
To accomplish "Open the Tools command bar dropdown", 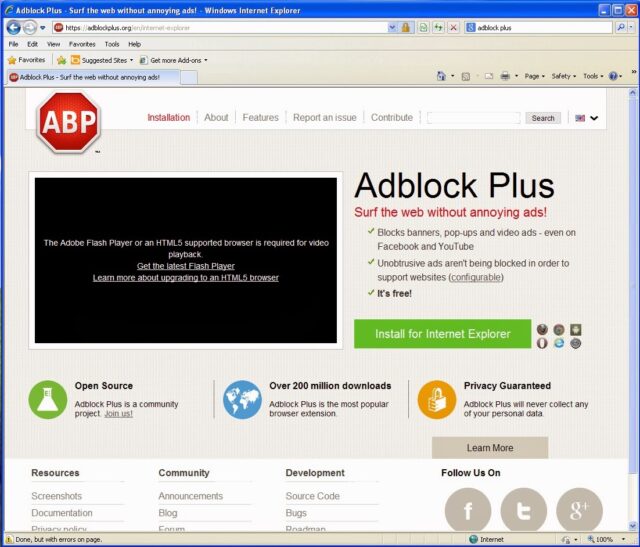I will [593, 76].
